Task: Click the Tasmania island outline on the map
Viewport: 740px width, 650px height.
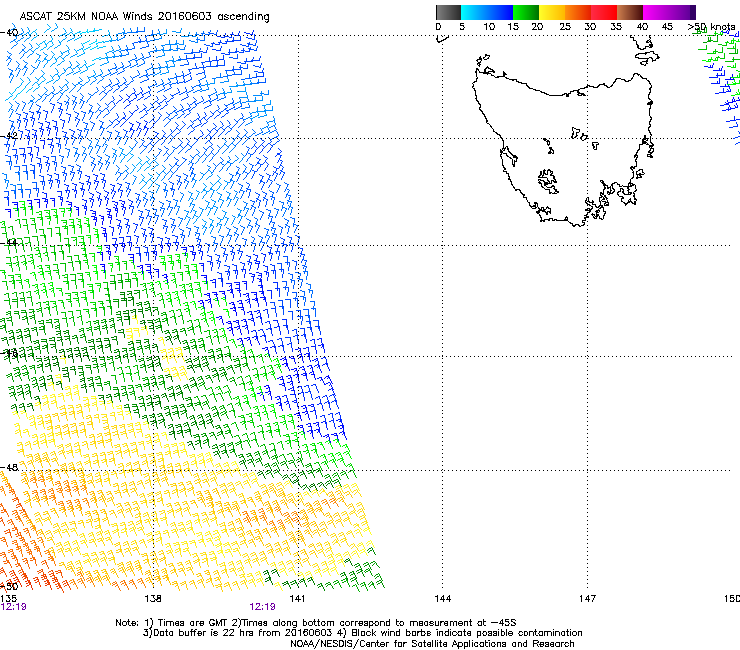Action: pos(563,151)
